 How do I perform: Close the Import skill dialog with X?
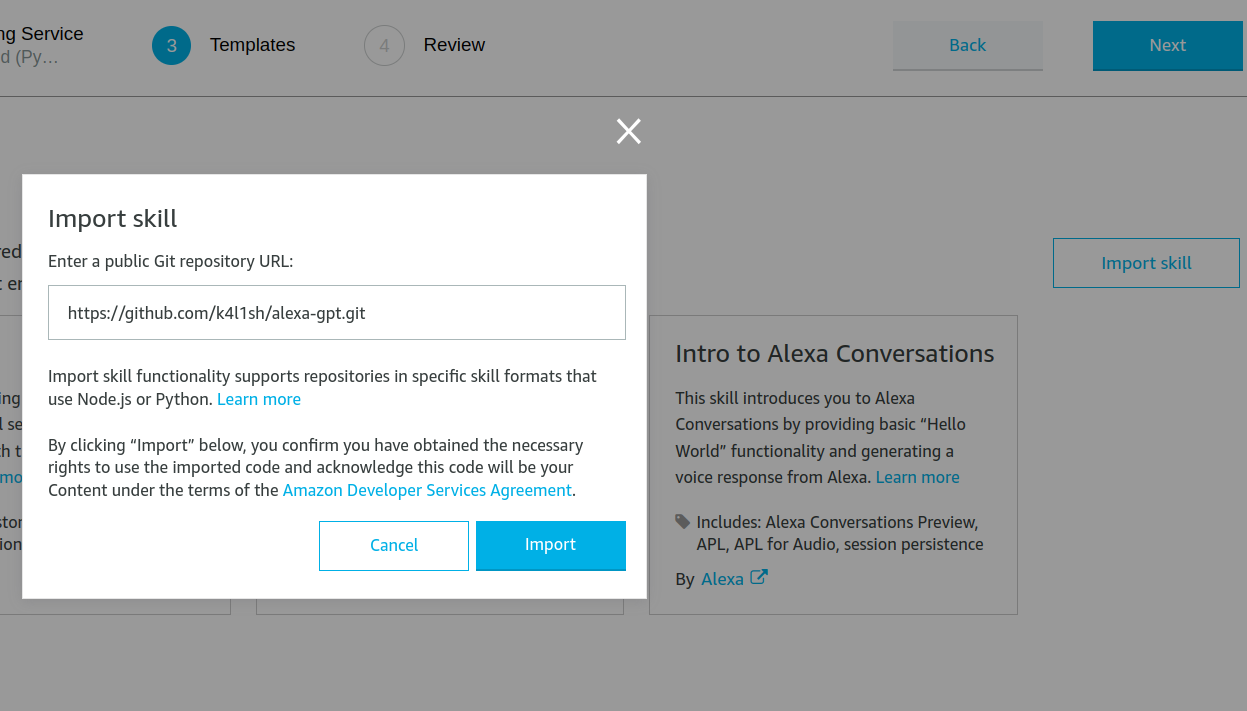pyautogui.click(x=629, y=131)
